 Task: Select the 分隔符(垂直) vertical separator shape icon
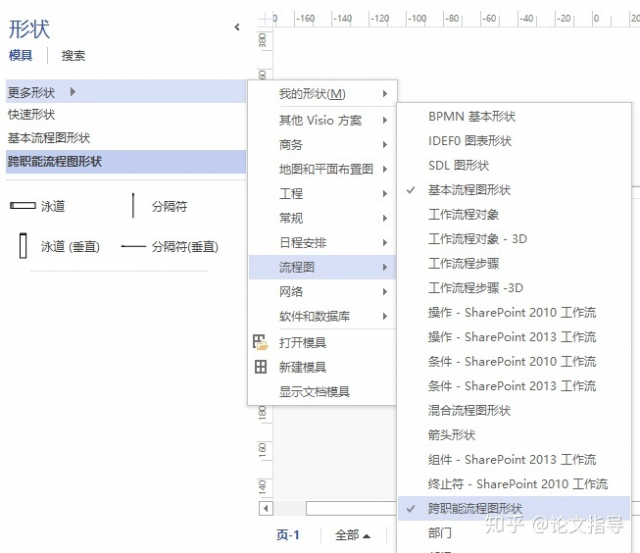[133, 246]
